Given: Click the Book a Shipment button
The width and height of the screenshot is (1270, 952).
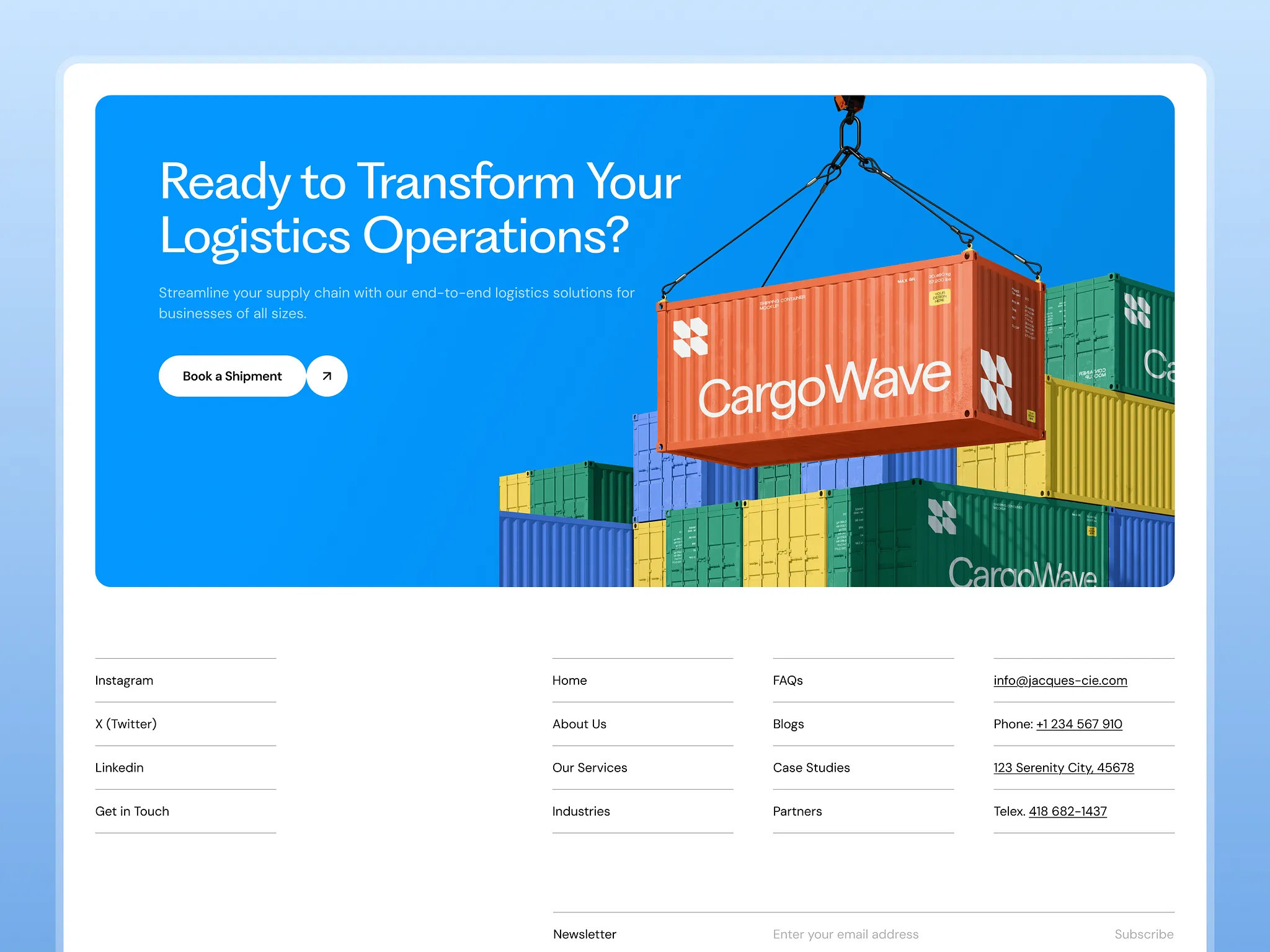Looking at the screenshot, I should tap(232, 376).
